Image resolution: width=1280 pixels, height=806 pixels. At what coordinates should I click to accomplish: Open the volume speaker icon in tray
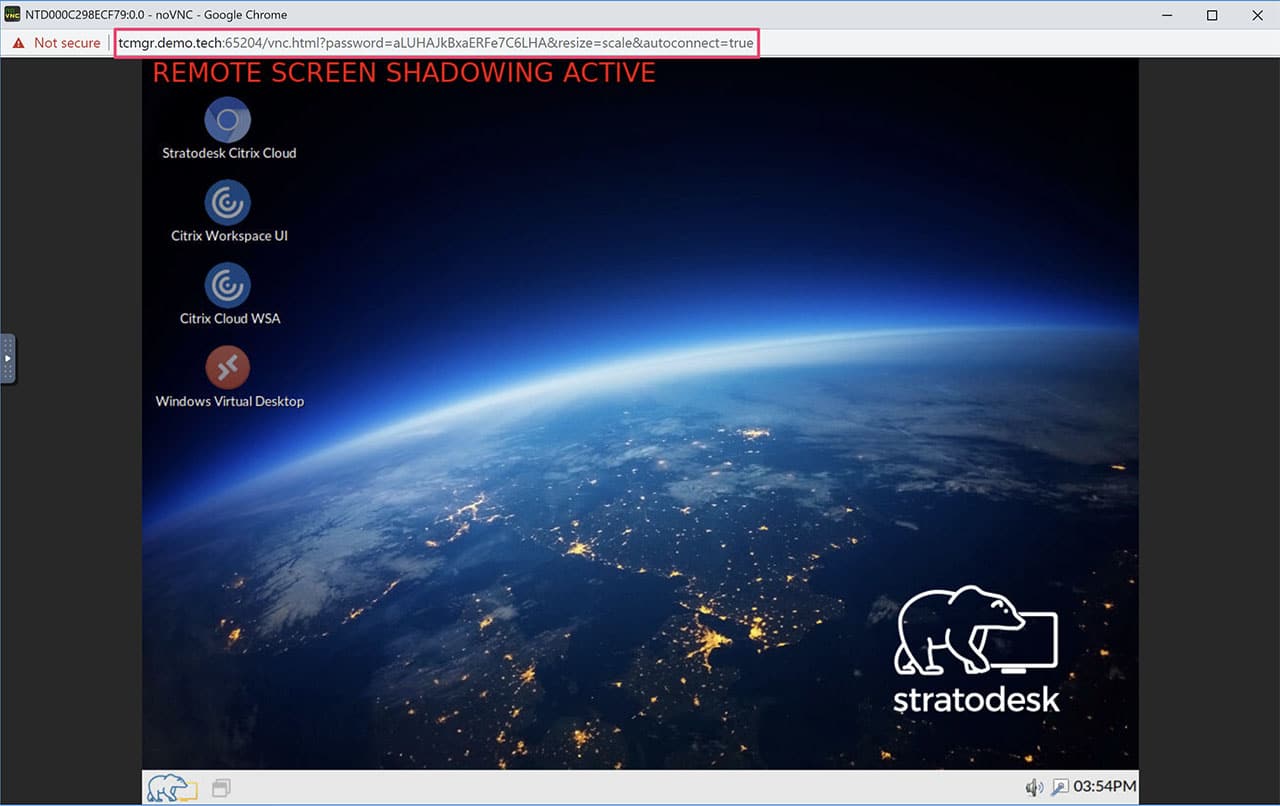point(1034,788)
